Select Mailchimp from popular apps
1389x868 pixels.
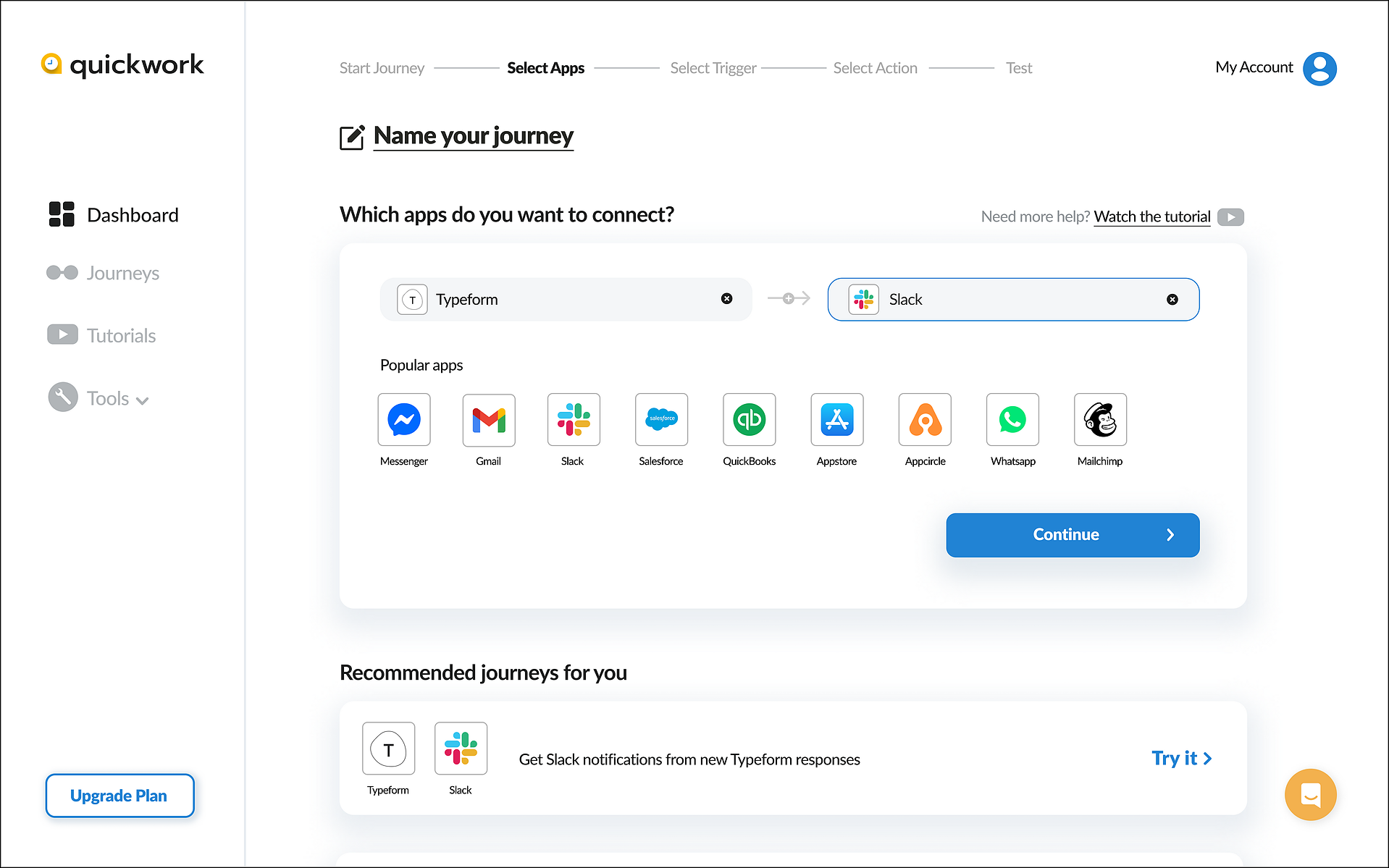click(x=1100, y=419)
